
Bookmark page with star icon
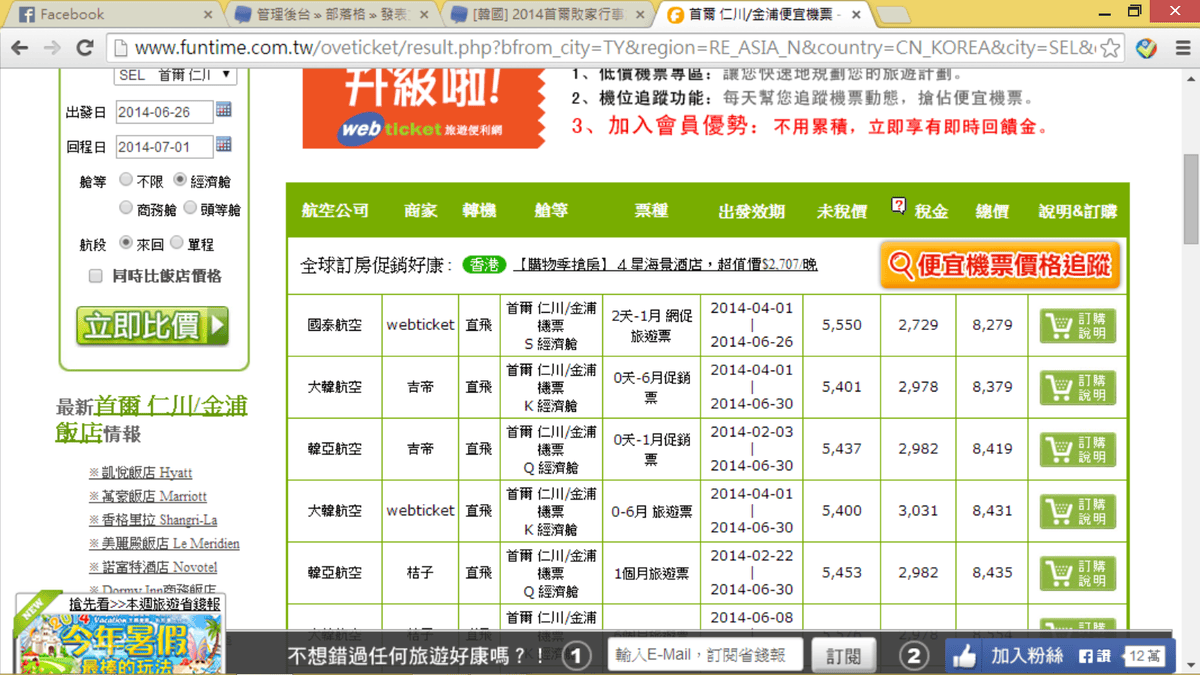(1110, 48)
